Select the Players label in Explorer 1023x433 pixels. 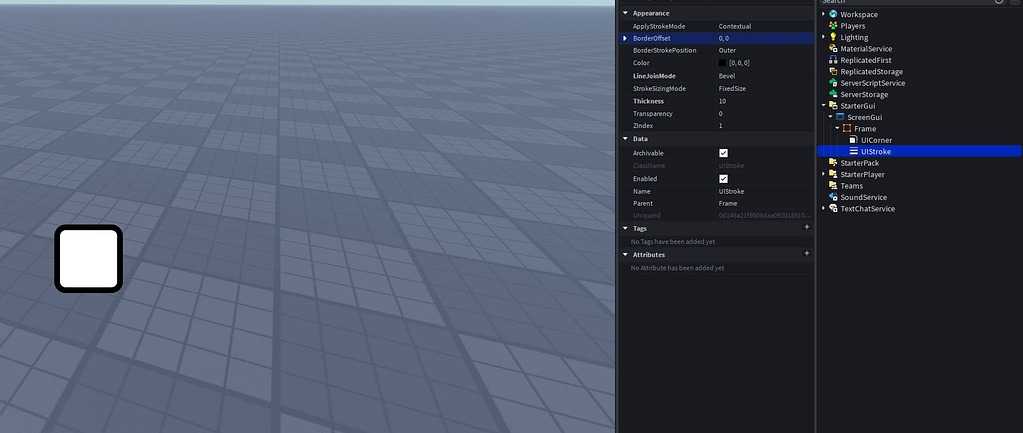pyautogui.click(x=853, y=26)
